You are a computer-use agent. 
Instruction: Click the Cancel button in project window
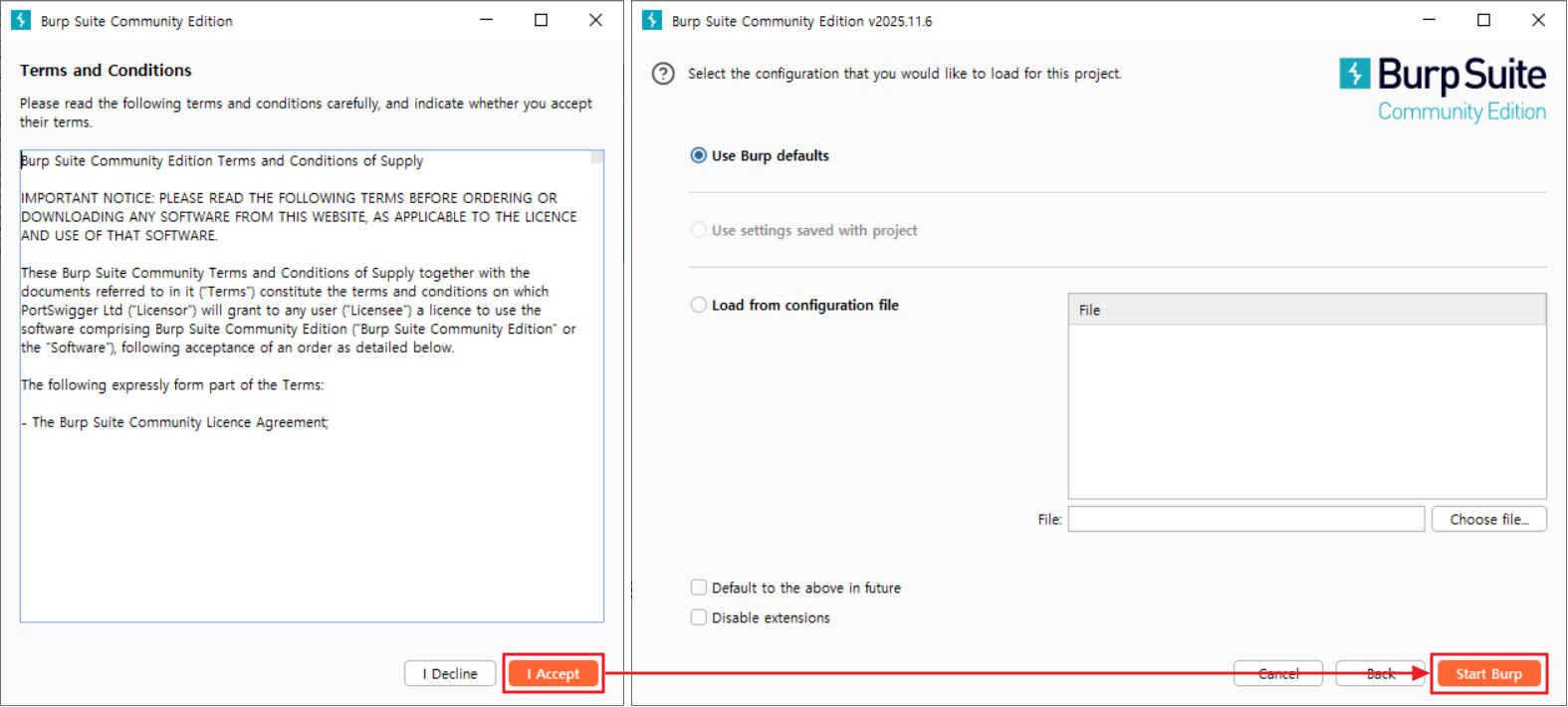1278,673
